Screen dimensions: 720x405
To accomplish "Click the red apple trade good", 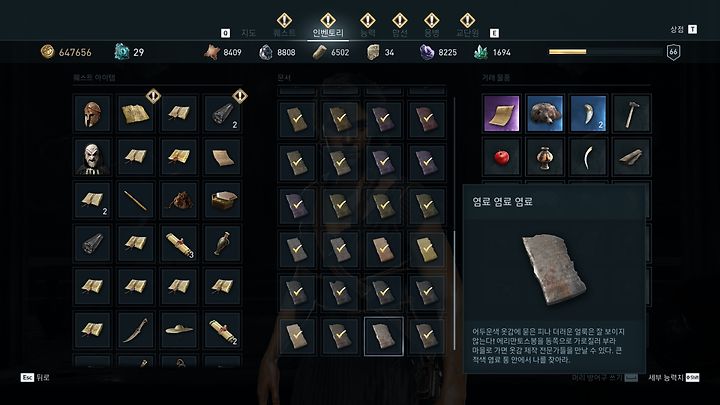I will (x=501, y=158).
